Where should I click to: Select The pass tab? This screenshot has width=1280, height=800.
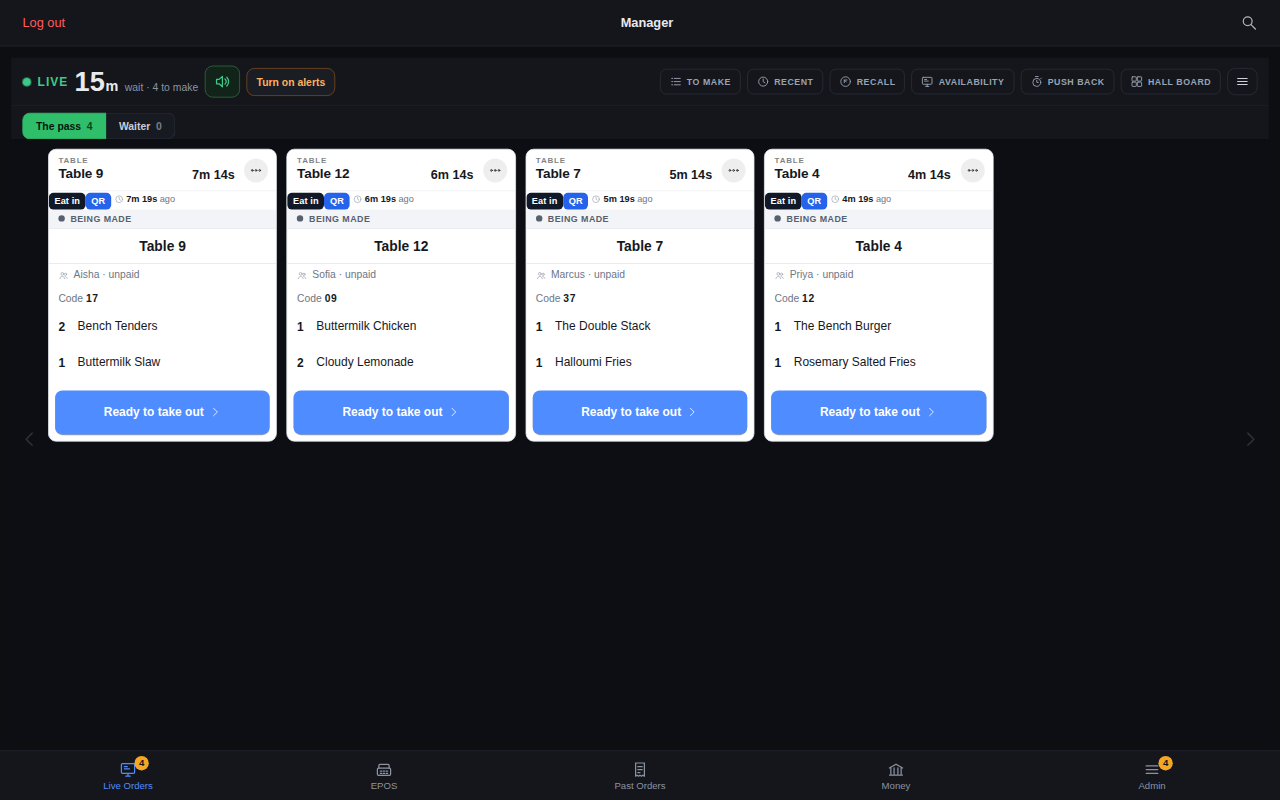pyautogui.click(x=64, y=126)
